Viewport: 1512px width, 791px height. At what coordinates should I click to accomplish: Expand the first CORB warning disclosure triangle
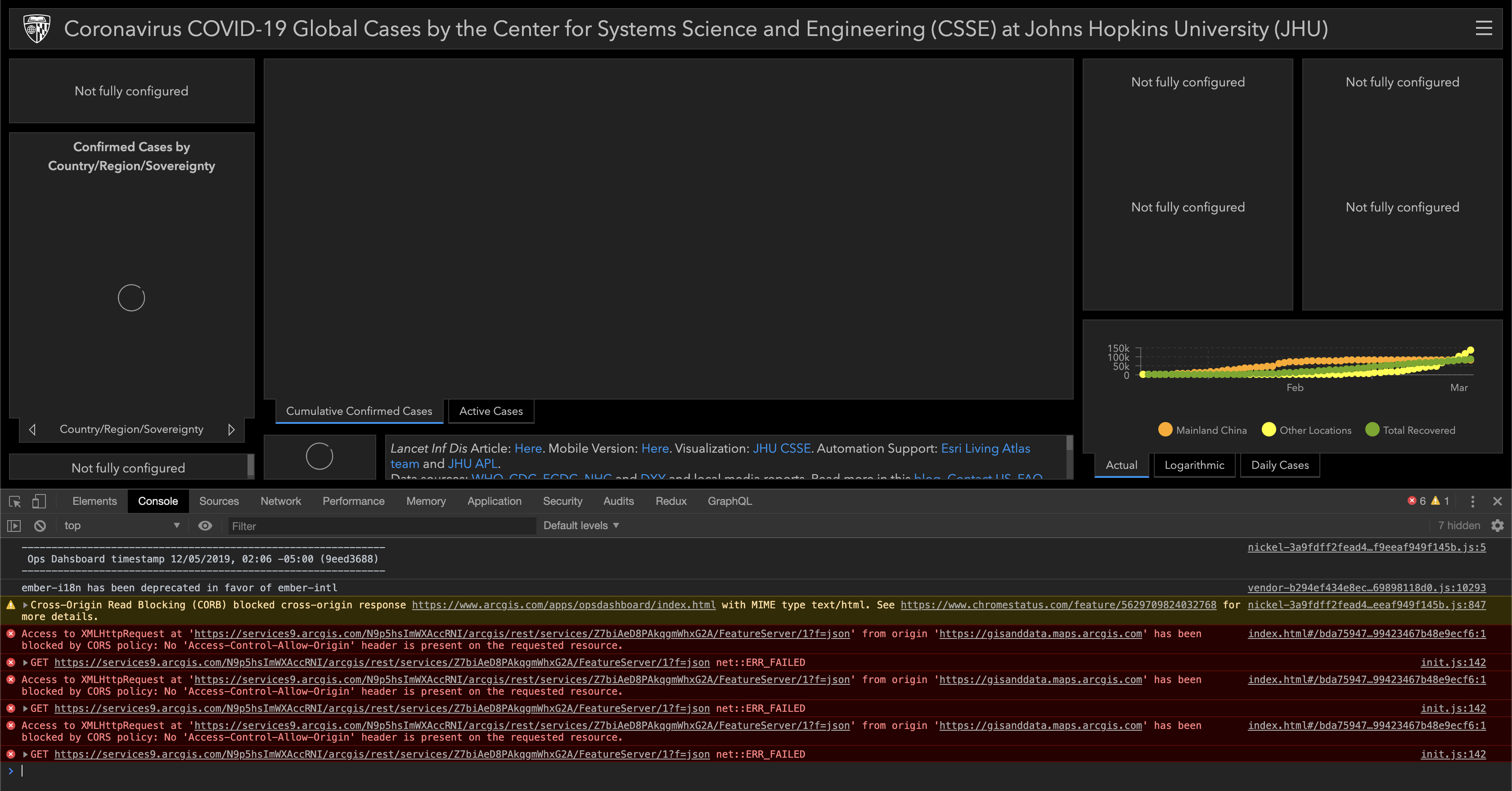(25, 606)
